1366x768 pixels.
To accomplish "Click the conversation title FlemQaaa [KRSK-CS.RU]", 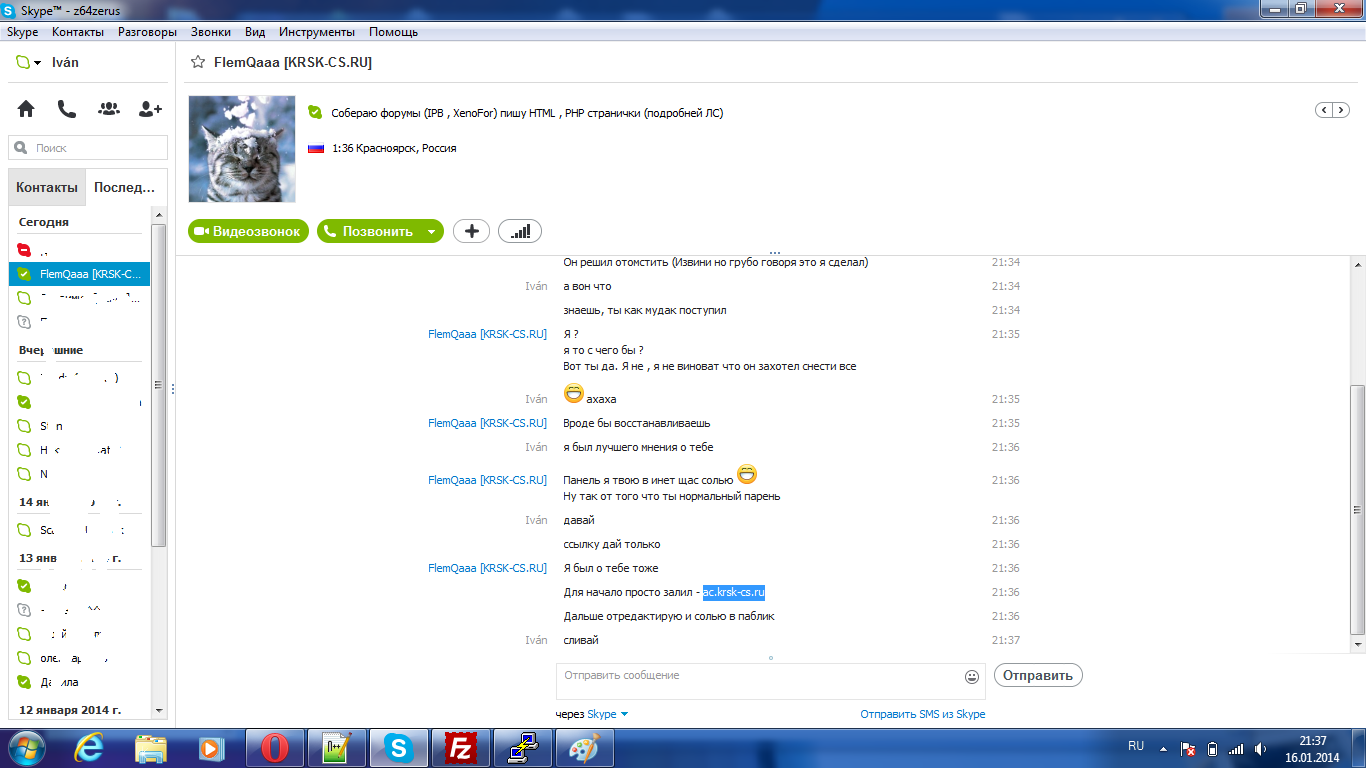I will click(294, 62).
